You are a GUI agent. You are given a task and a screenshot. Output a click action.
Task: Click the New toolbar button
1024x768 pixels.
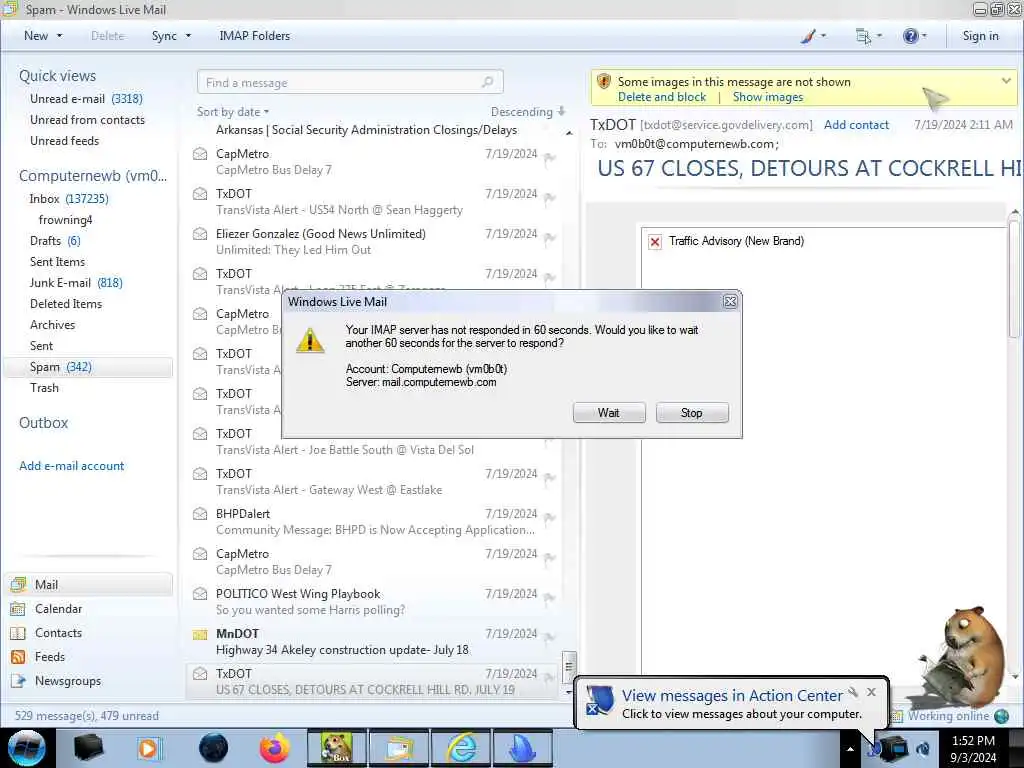click(x=36, y=36)
